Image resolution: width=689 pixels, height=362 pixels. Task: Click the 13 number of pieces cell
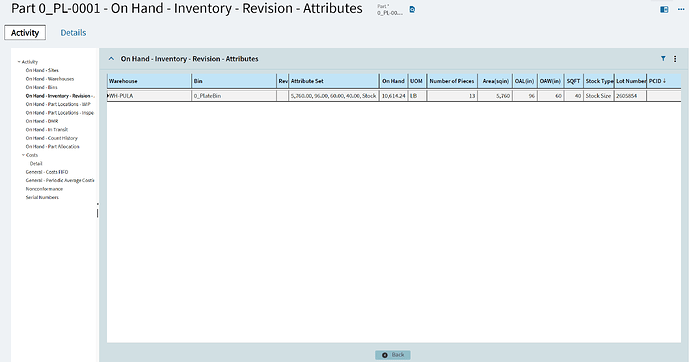(x=452, y=96)
